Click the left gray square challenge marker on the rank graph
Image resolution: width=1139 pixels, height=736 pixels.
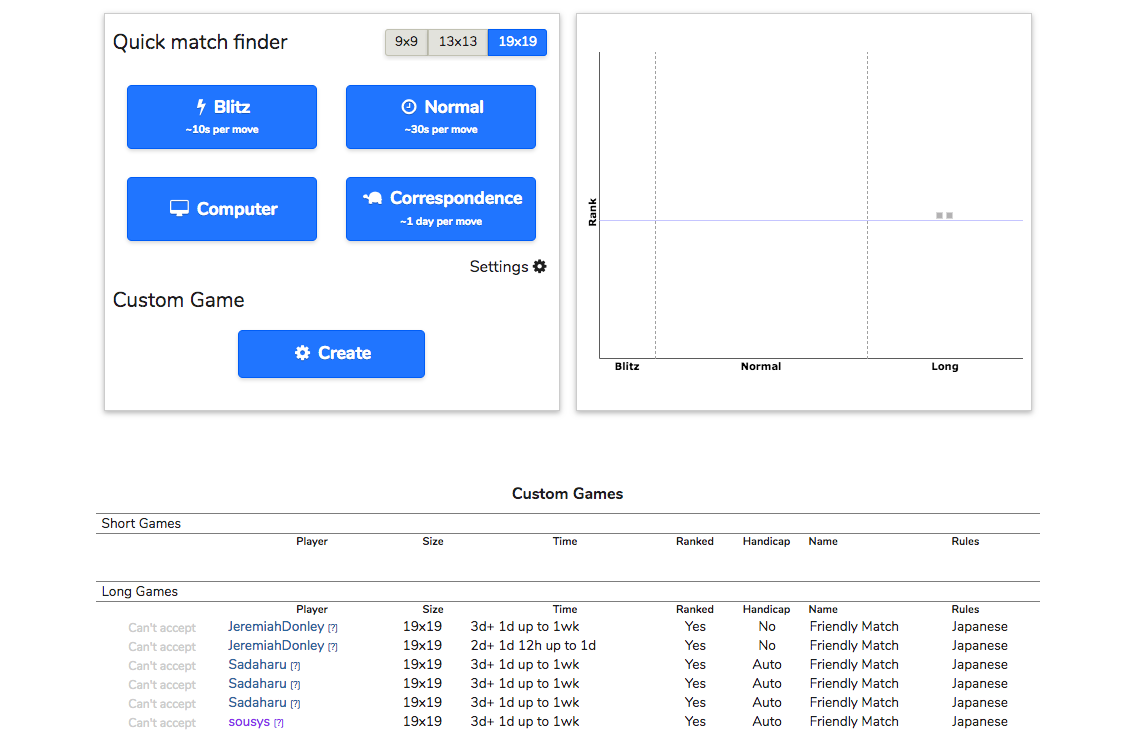coord(939,216)
